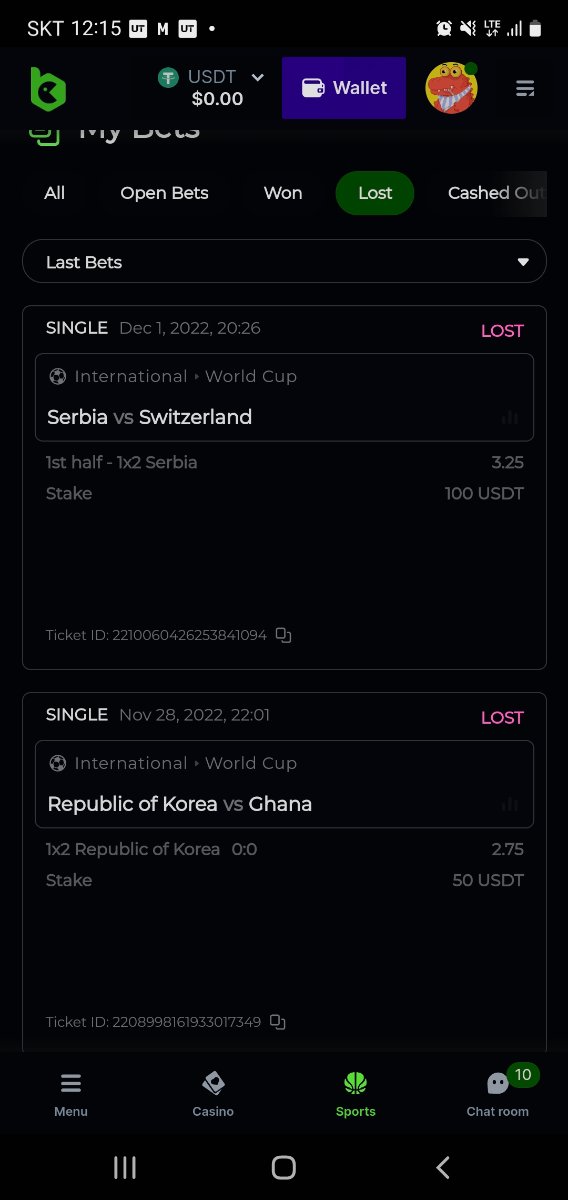Open the dinosaur profile avatar
The image size is (568, 1200).
coord(451,88)
